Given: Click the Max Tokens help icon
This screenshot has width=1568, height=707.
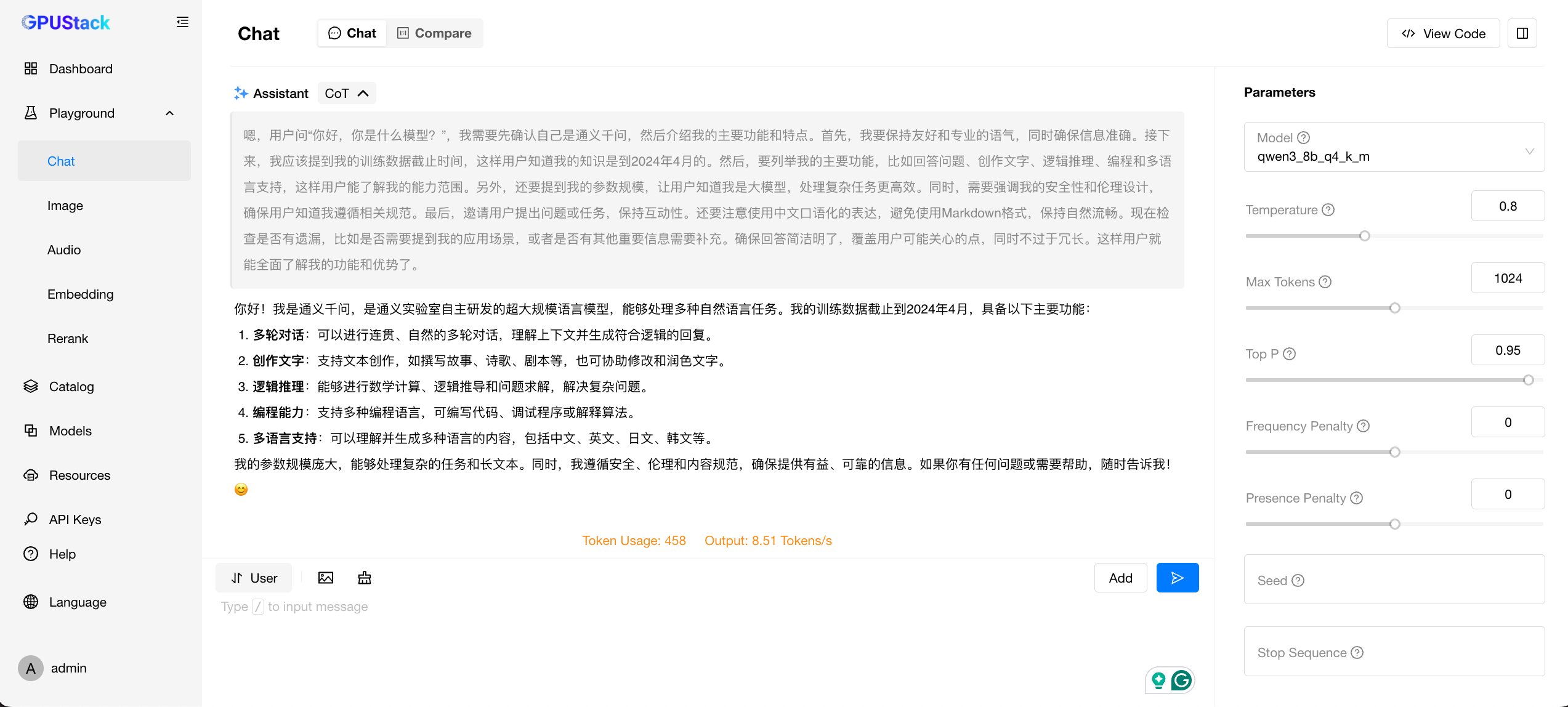Looking at the screenshot, I should (1325, 282).
